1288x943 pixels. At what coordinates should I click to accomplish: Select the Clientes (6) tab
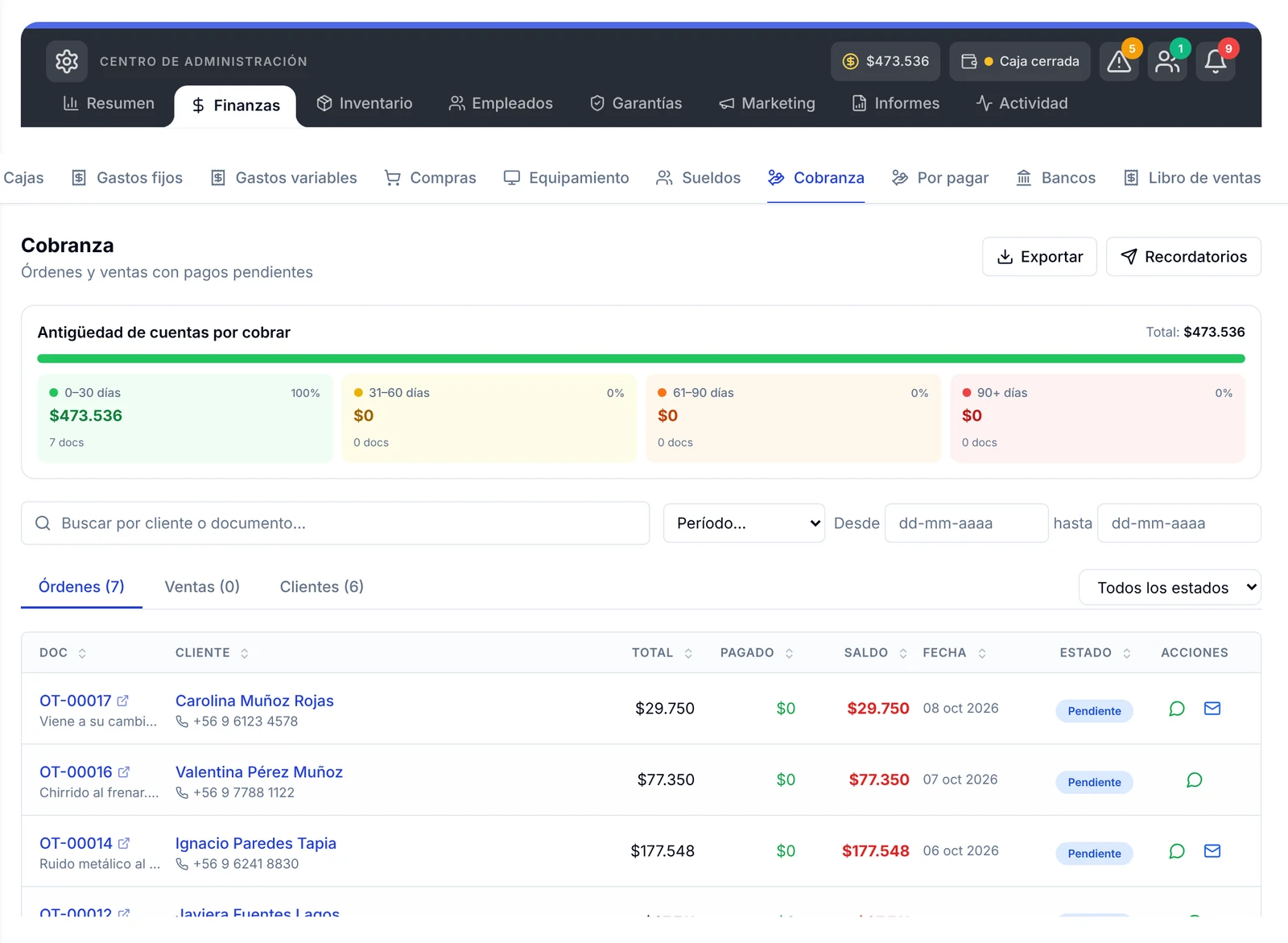tap(321, 587)
